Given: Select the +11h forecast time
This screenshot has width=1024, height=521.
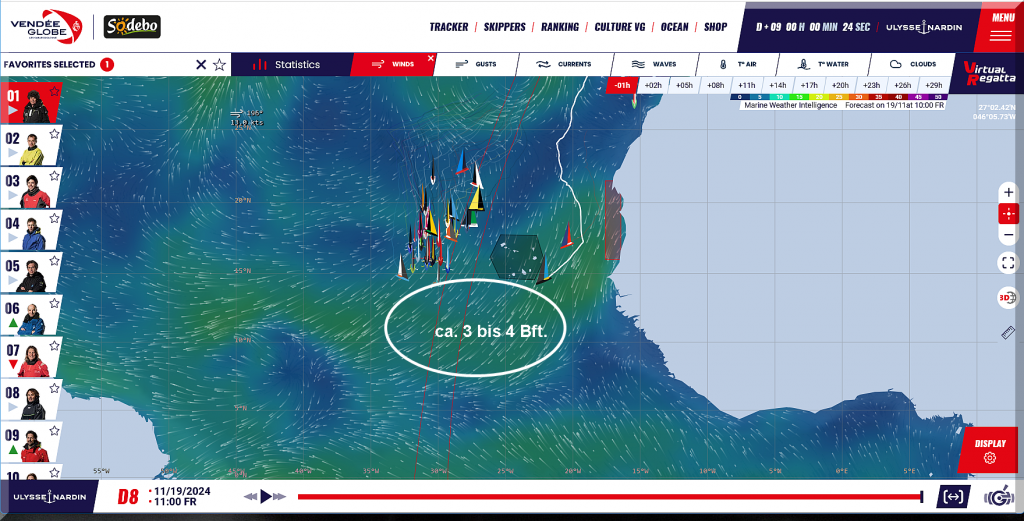Looking at the screenshot, I should (x=747, y=86).
